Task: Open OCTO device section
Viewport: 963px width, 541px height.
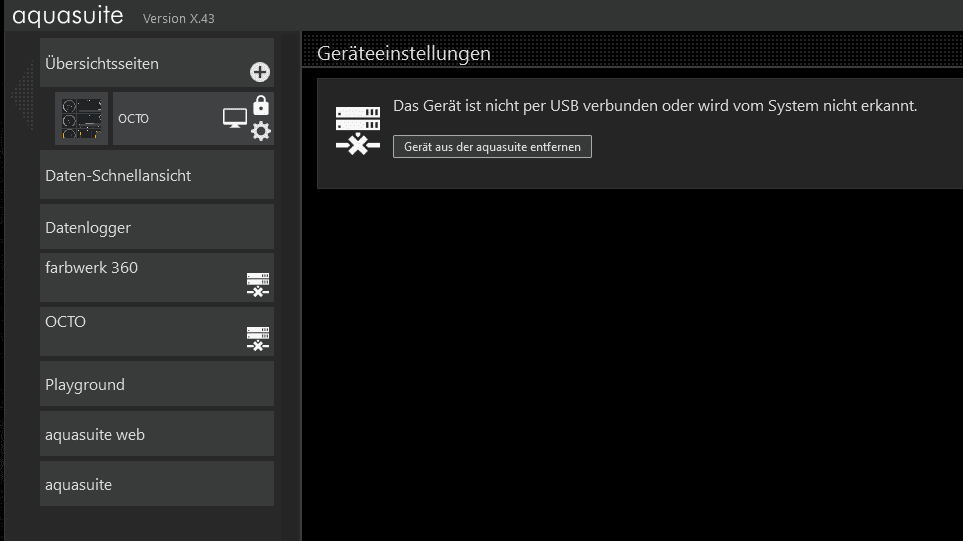Action: click(157, 332)
